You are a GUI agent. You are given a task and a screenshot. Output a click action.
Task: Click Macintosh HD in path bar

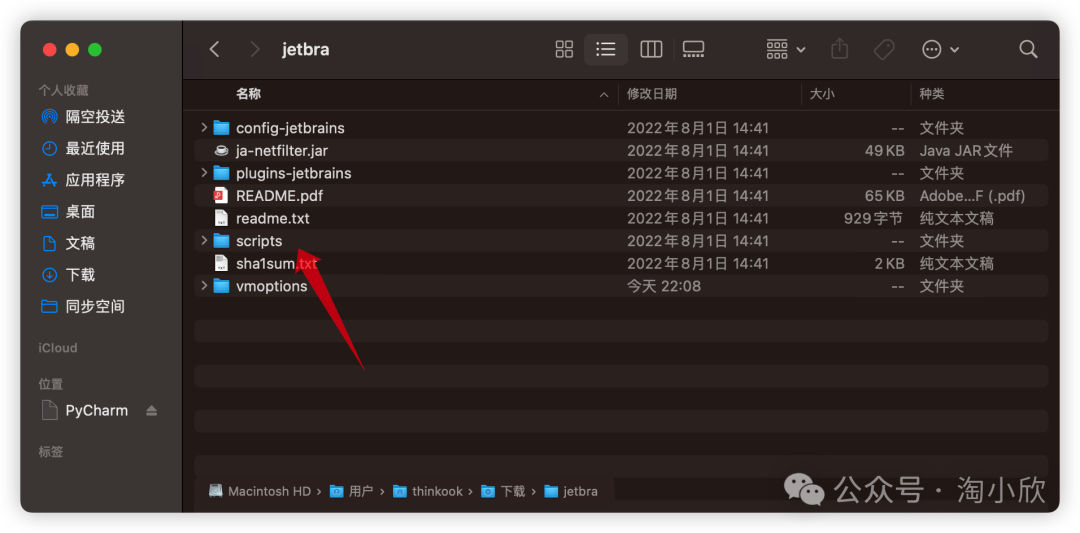(x=260, y=491)
